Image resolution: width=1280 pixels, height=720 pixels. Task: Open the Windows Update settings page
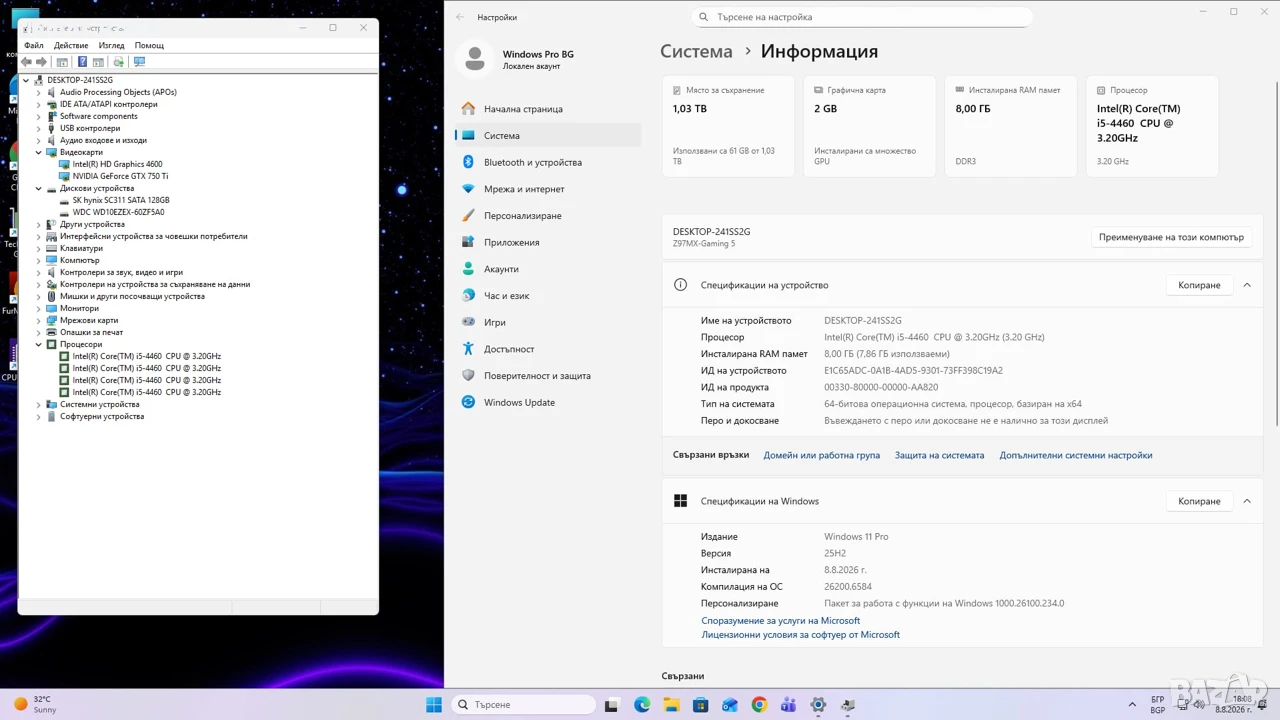point(548,402)
